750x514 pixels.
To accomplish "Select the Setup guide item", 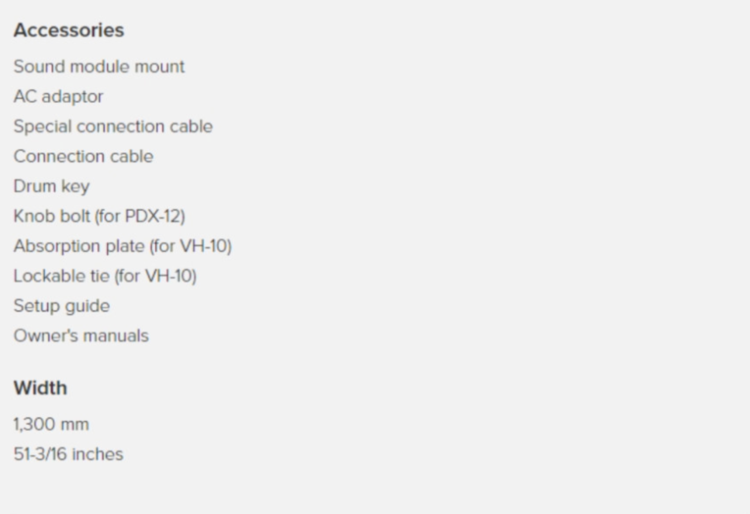I will (62, 306).
